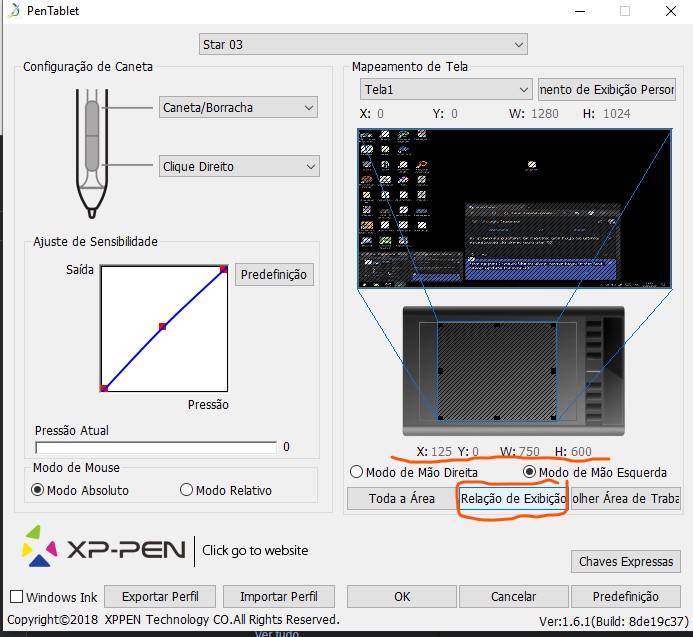Enable the Windows Ink checkbox
This screenshot has height=637, width=693.
(x=17, y=597)
